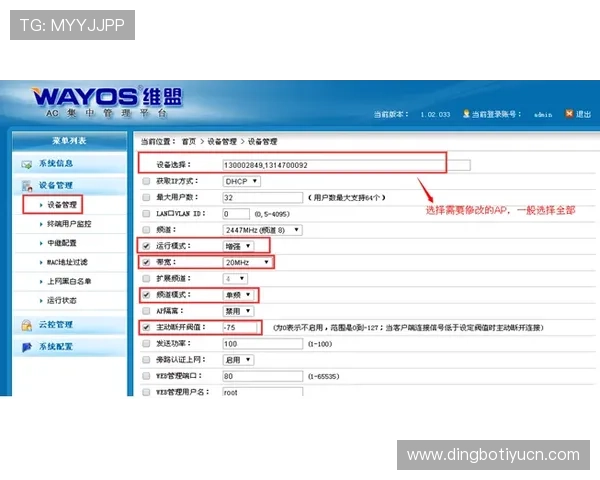Open 终端用户监控 submenu item
Screen dimensions: 600x480
click(69, 224)
